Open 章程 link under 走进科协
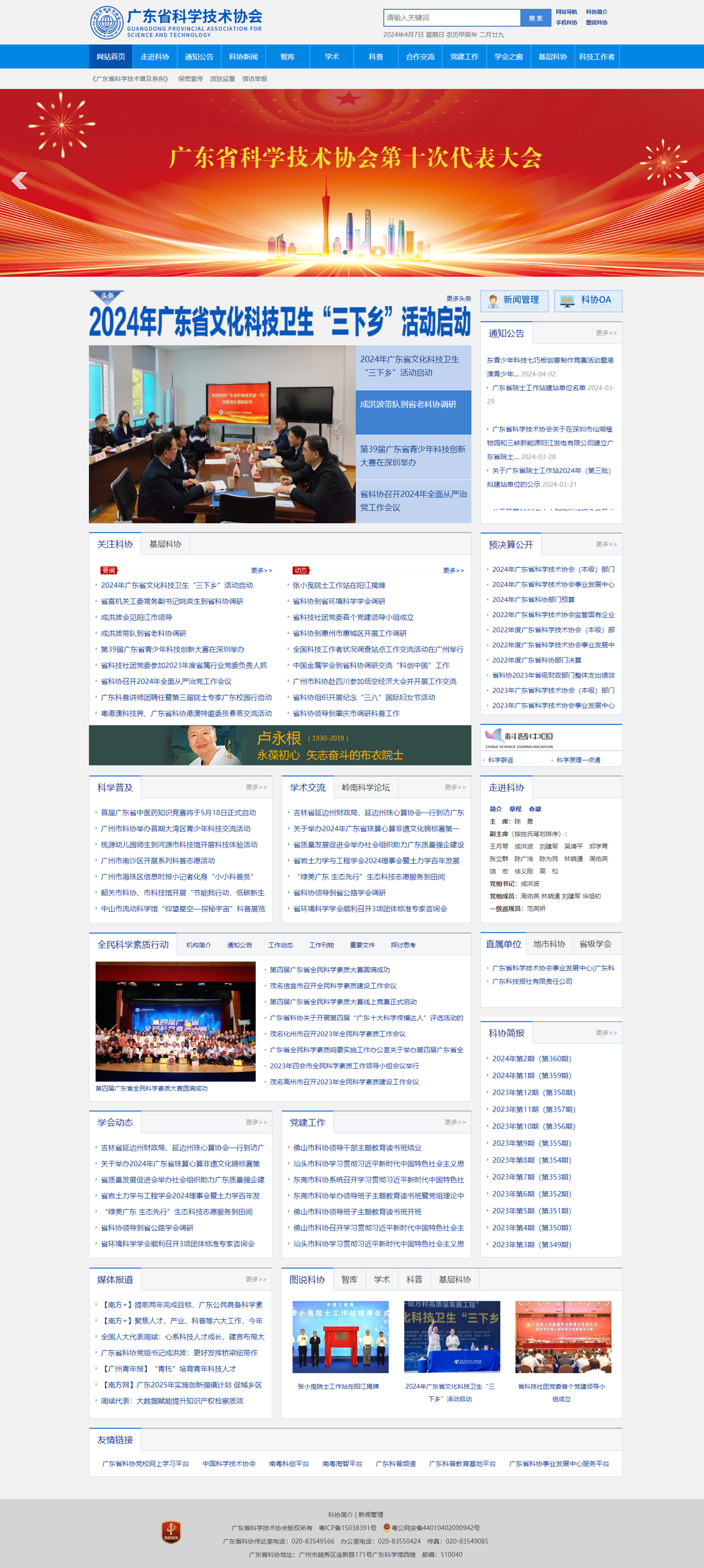Screen dimensions: 704x1568 point(516,809)
